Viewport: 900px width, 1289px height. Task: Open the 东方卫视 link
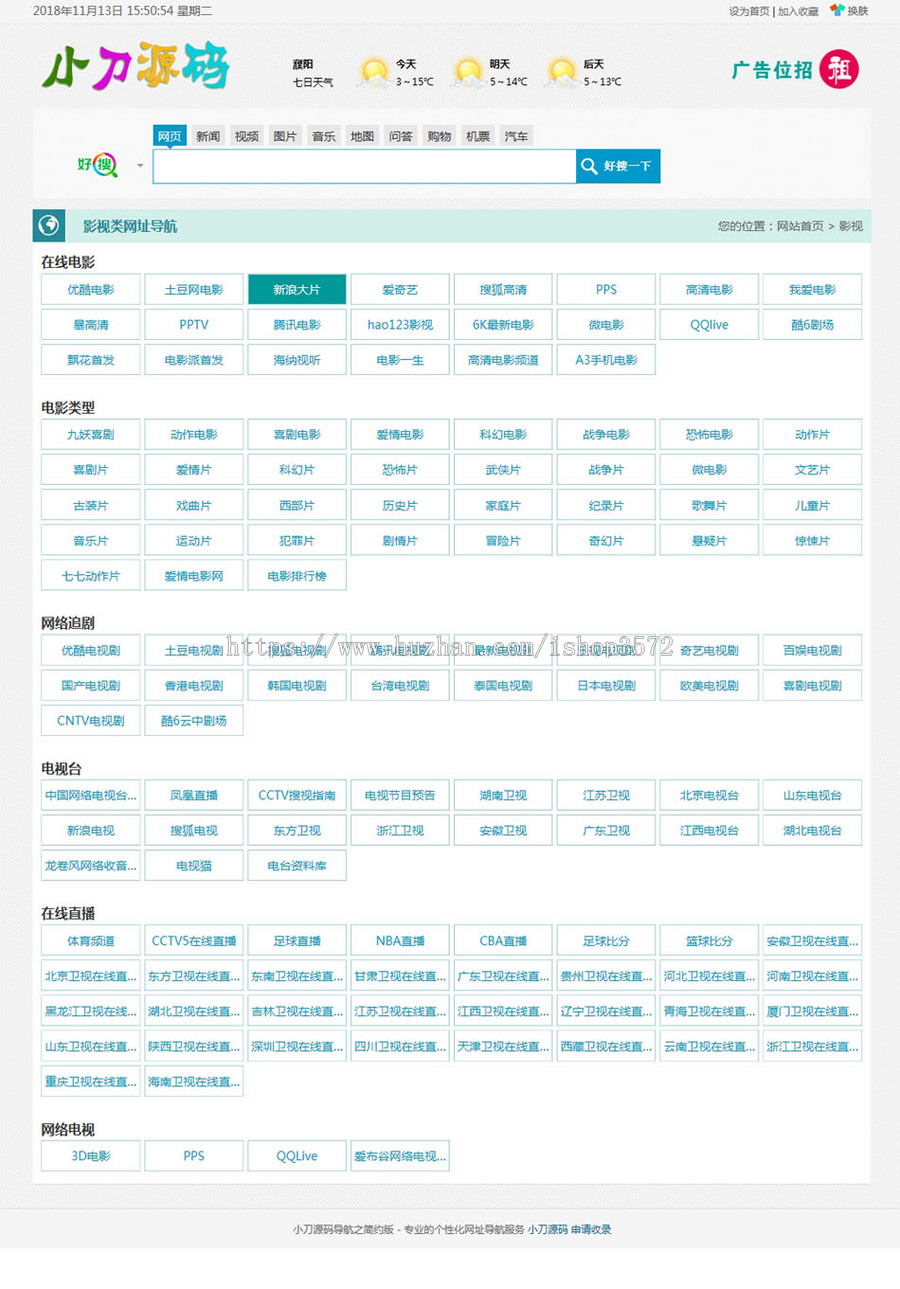297,831
